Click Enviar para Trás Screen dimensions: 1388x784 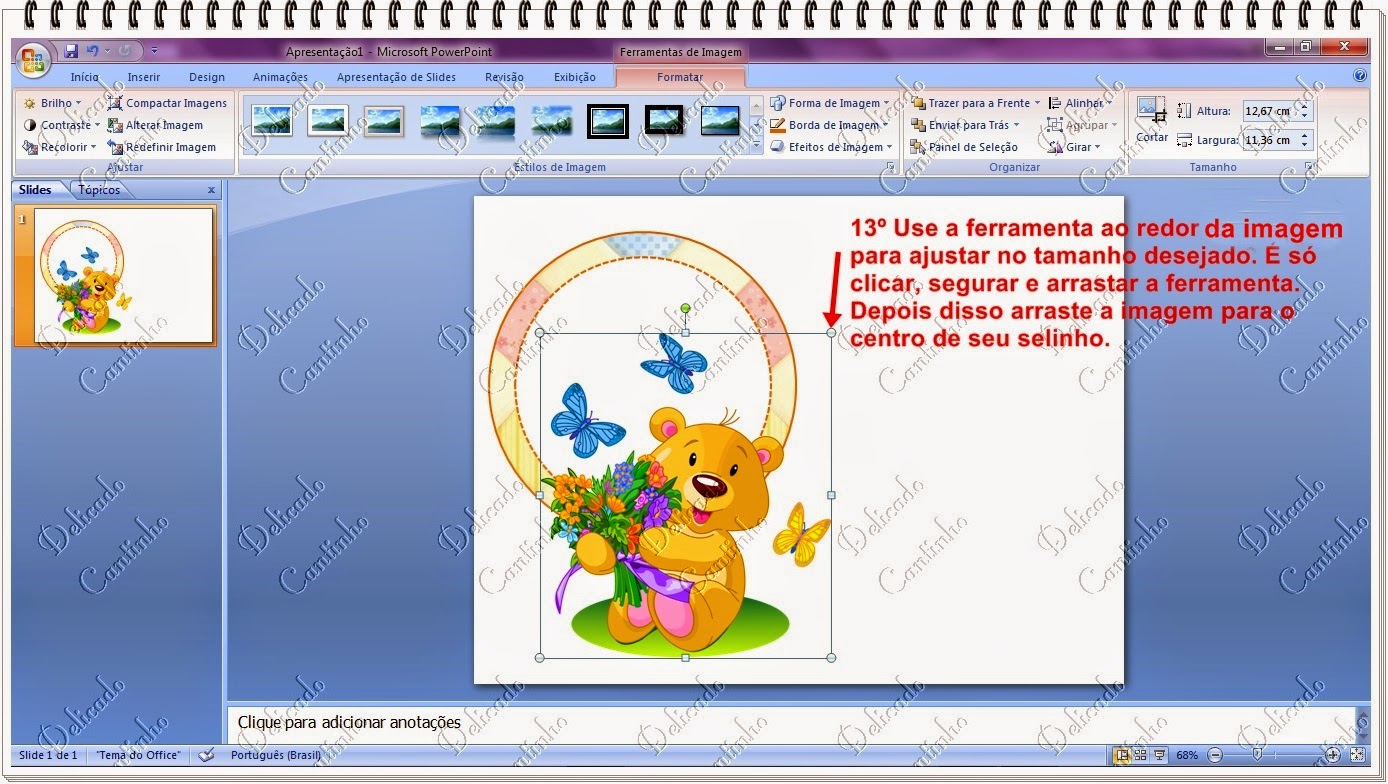[965, 125]
